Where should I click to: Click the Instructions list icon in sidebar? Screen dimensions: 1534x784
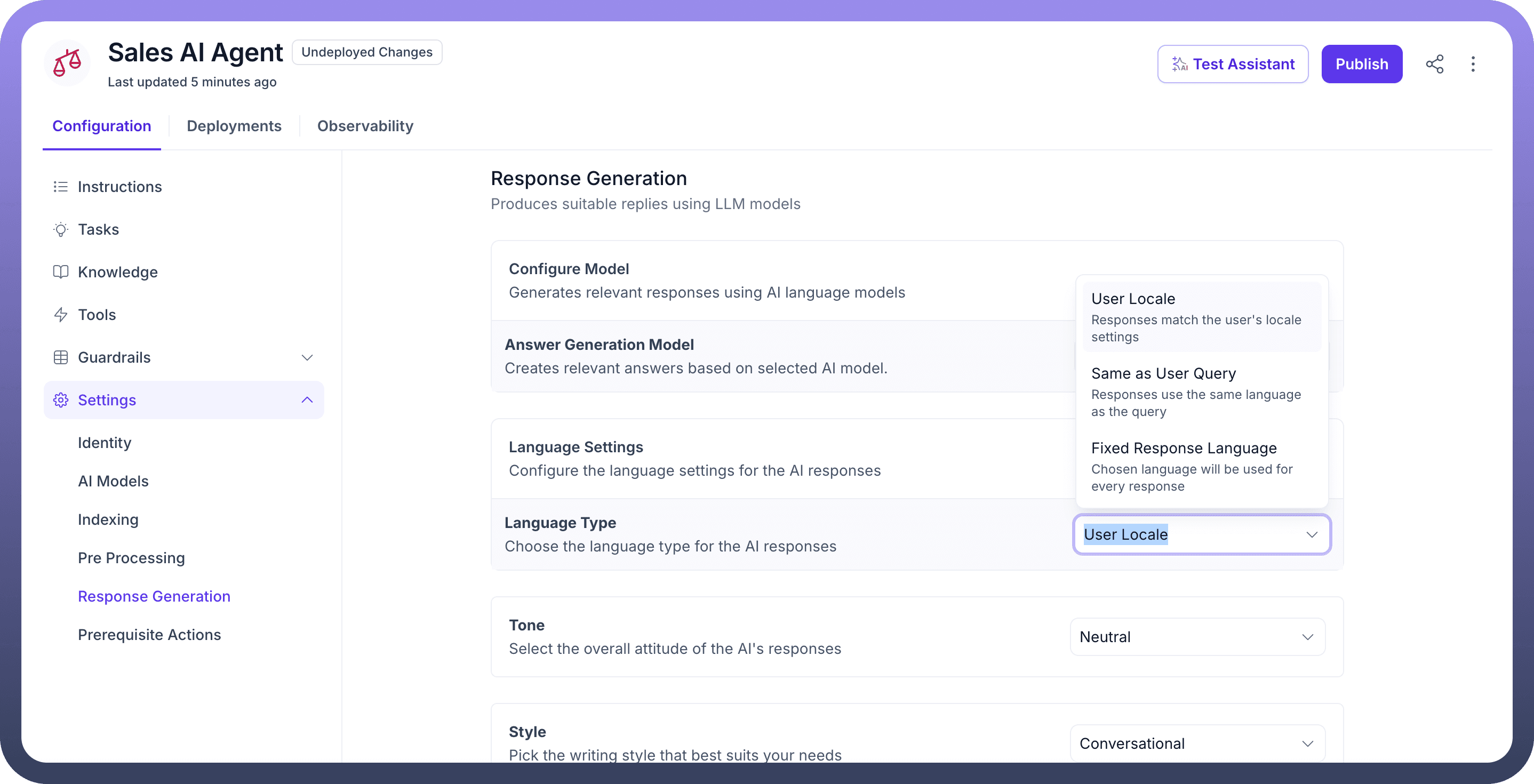pyautogui.click(x=60, y=187)
